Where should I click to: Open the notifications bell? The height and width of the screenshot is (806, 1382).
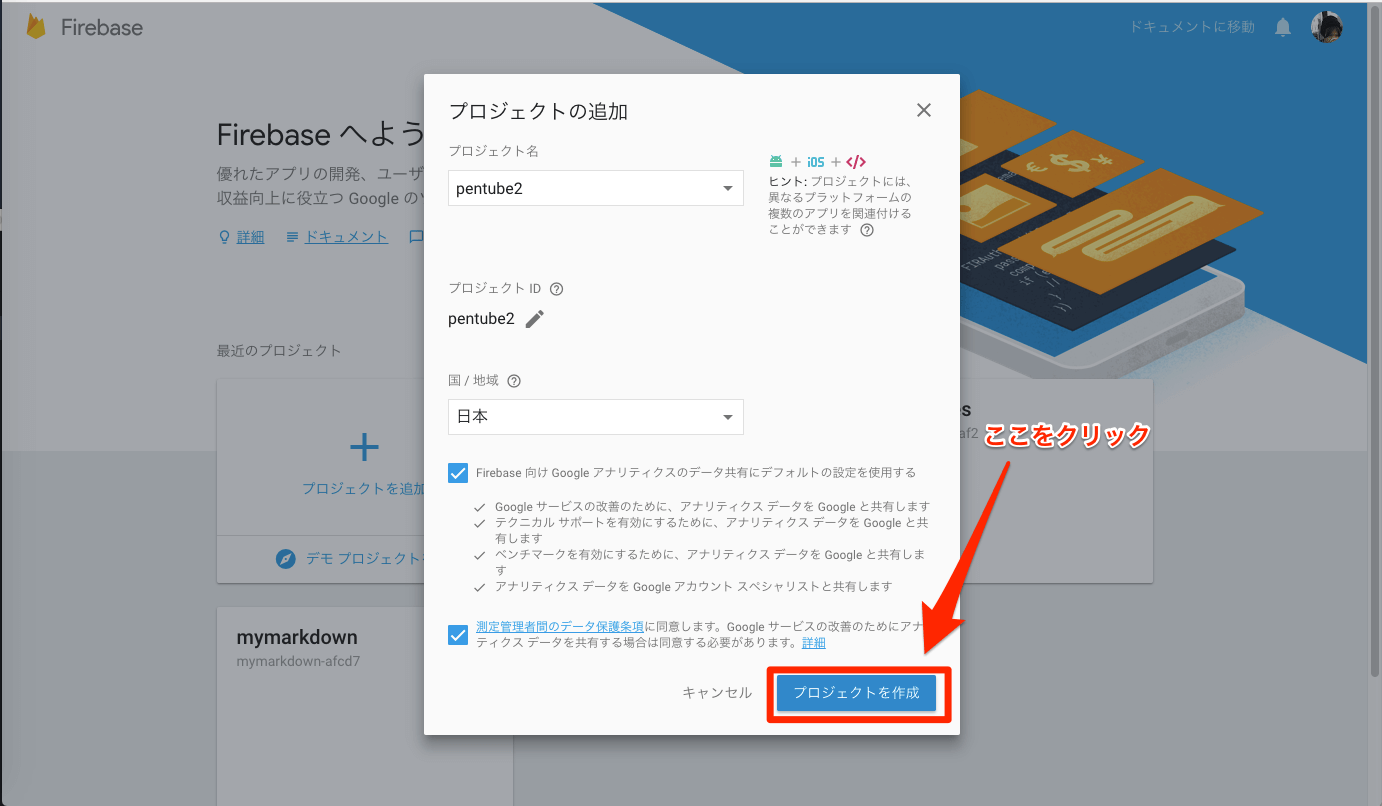pos(1283,28)
